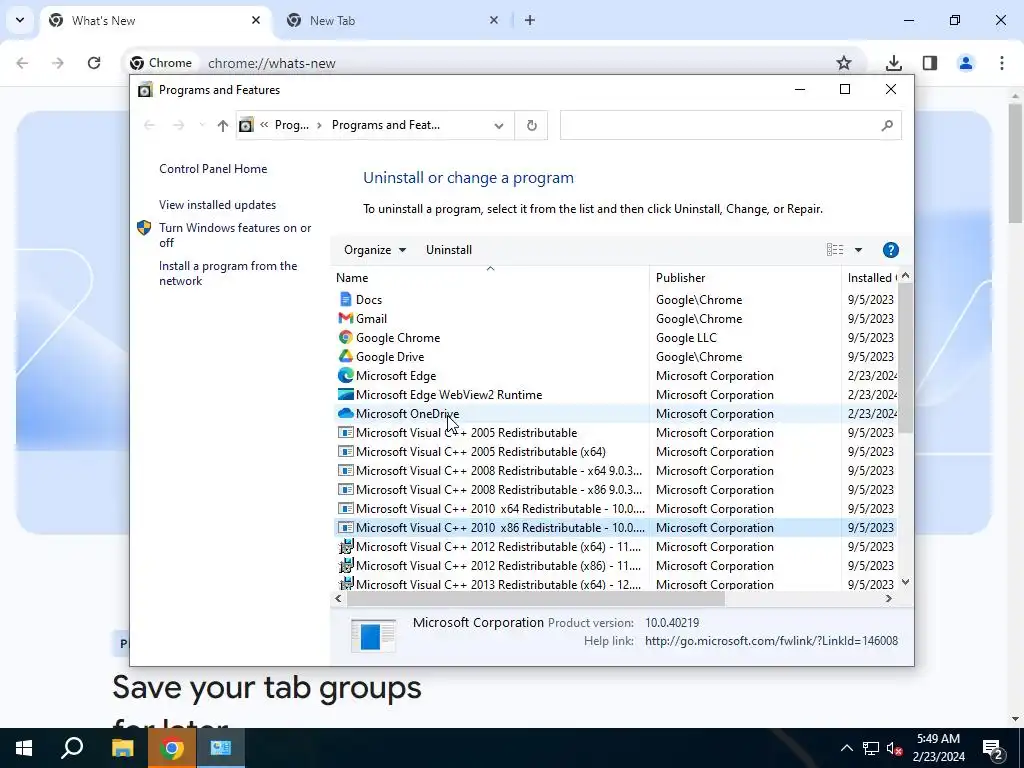Viewport: 1024px width, 768px height.
Task: Open Chrome side panel icon
Action: point(929,63)
